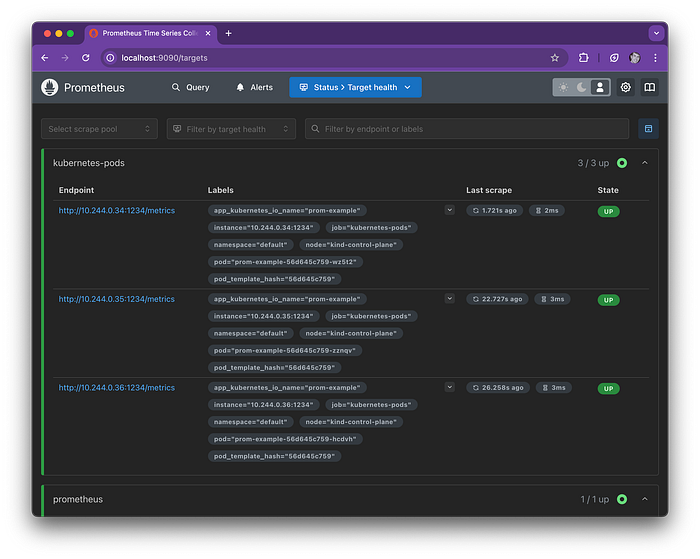Image resolution: width=700 pixels, height=559 pixels.
Task: Click UP state badge for 10.244.0.36
Action: tap(608, 388)
